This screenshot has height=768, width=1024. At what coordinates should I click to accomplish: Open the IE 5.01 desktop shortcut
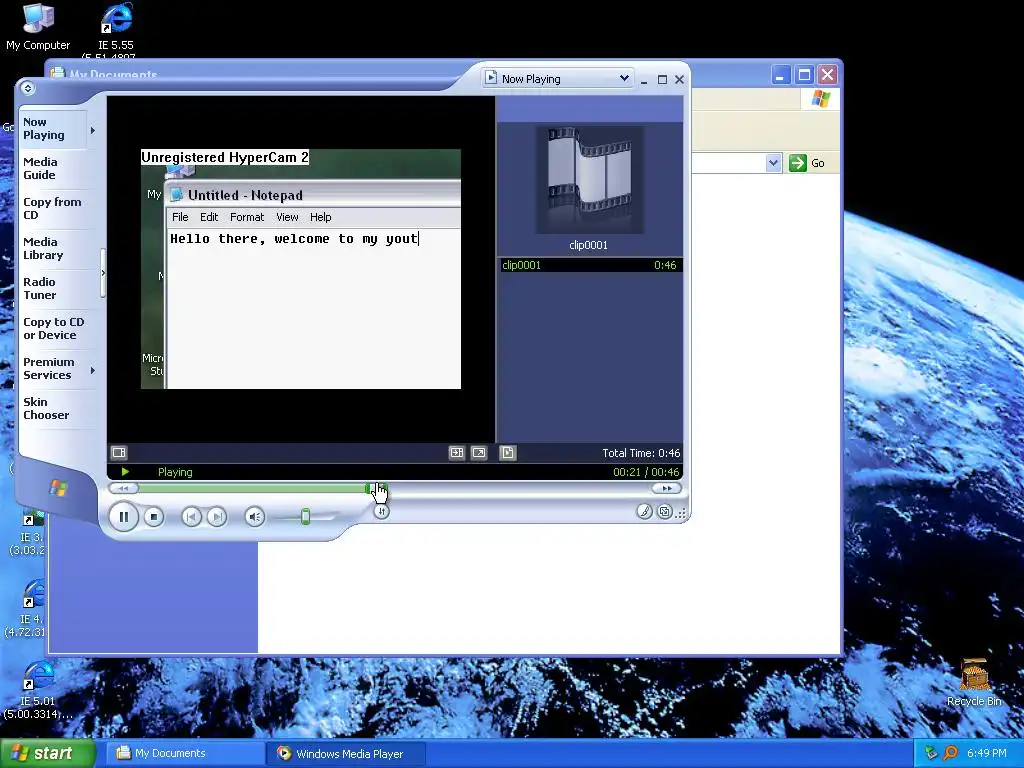[38, 691]
